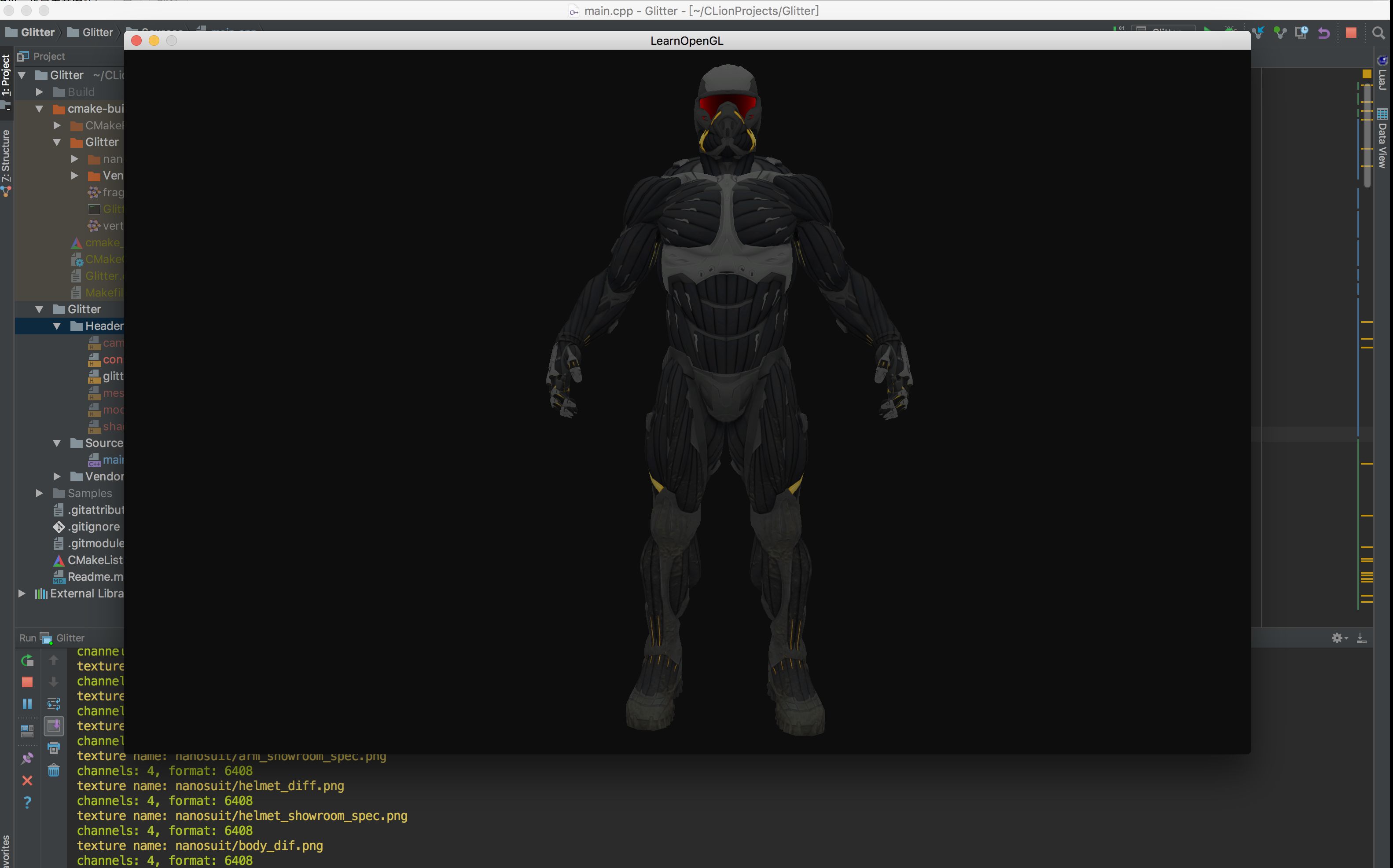
Task: Click 'texture name: nanosuit/helmet_diff.png' console line
Action: click(x=210, y=786)
